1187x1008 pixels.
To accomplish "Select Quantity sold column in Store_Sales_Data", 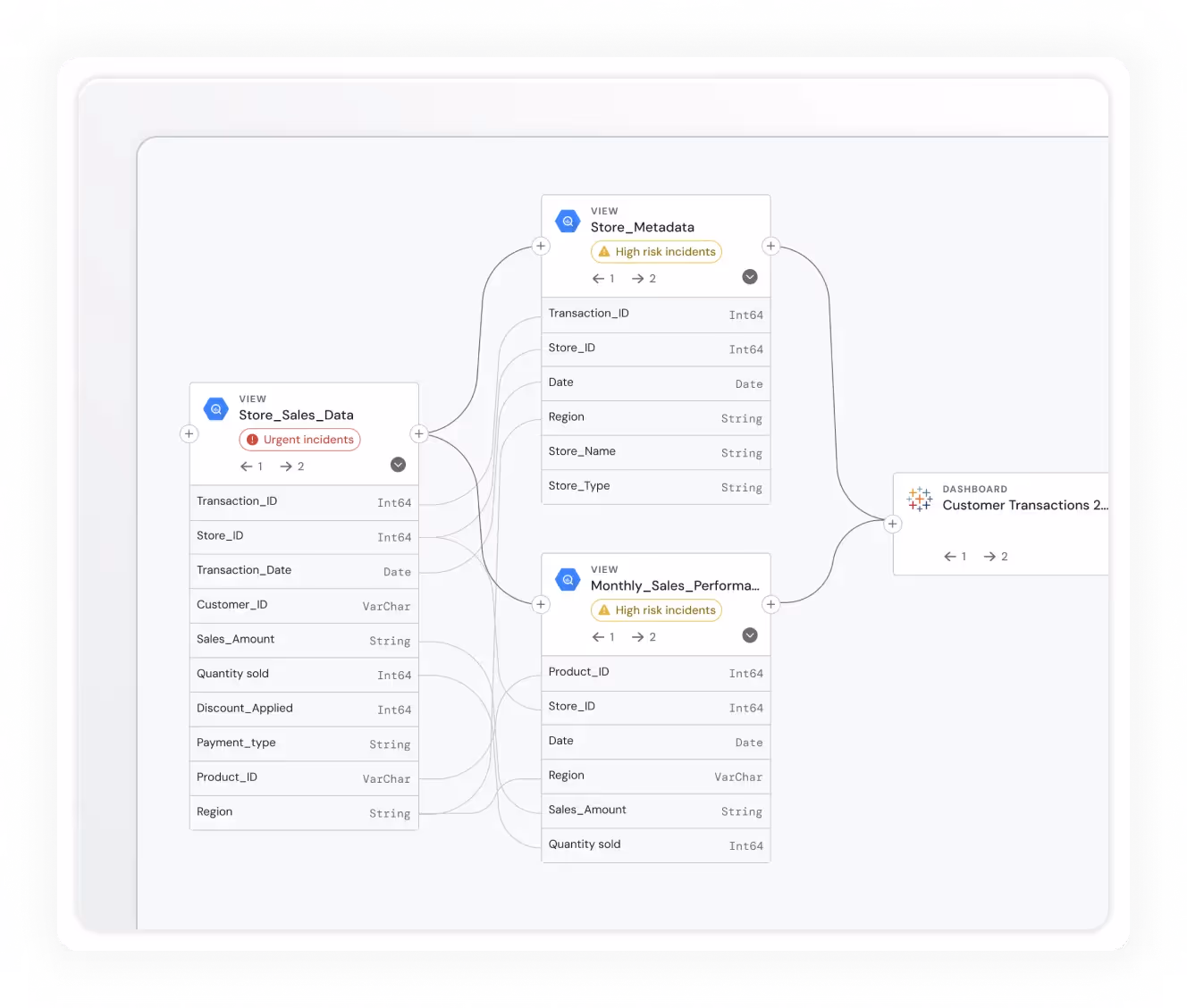I will click(x=304, y=675).
